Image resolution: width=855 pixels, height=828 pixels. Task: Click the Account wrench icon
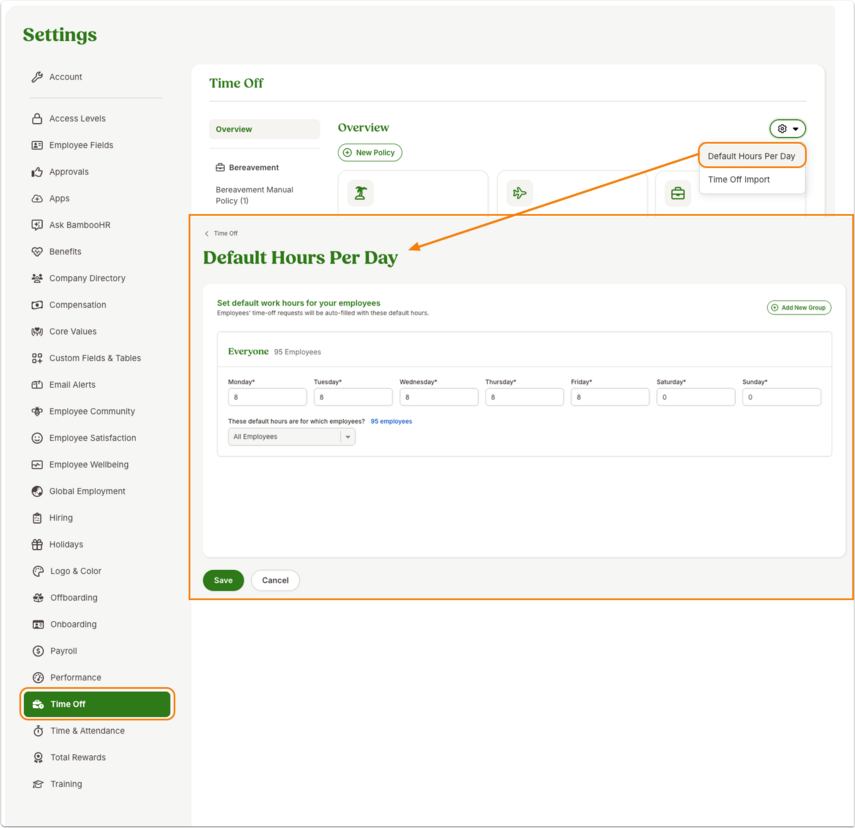point(37,77)
